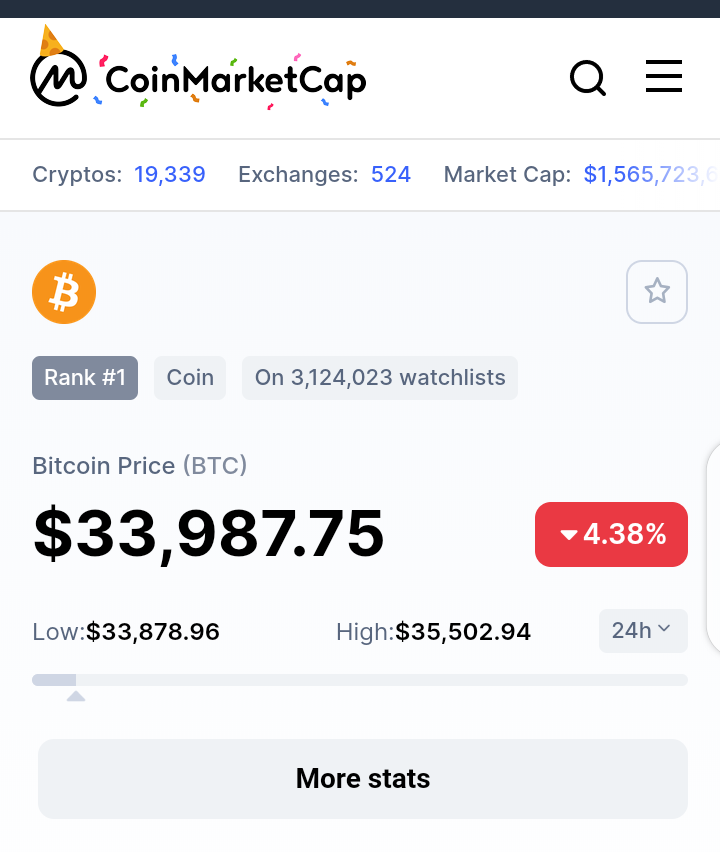Open the search magnifier icon
The height and width of the screenshot is (852, 720).
(588, 78)
